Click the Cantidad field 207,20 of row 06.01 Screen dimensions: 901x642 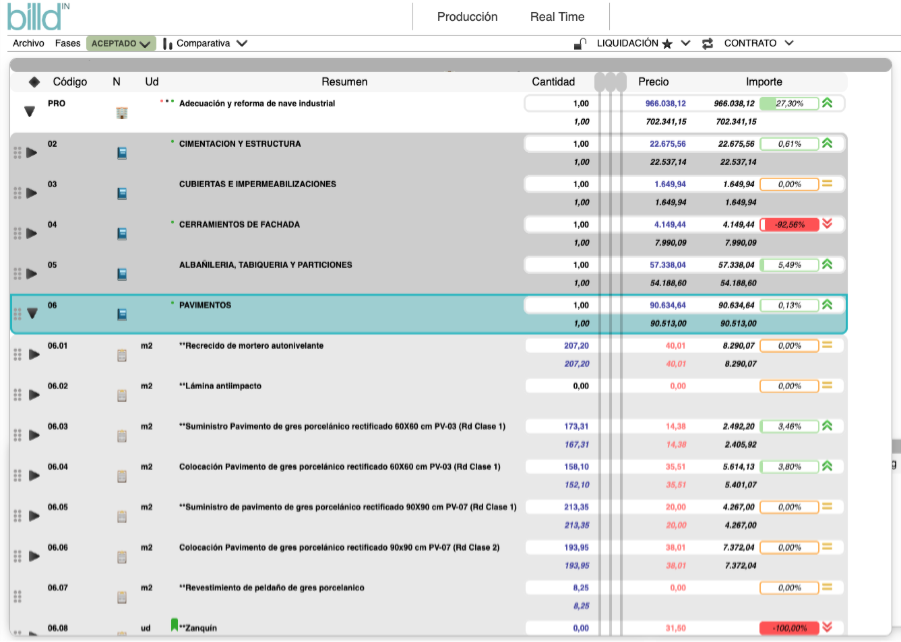560,346
